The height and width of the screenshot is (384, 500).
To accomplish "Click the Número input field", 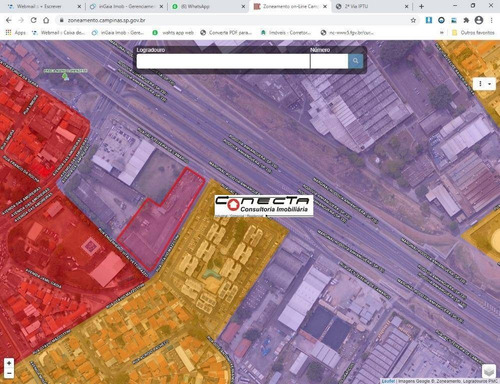I will (x=329, y=61).
